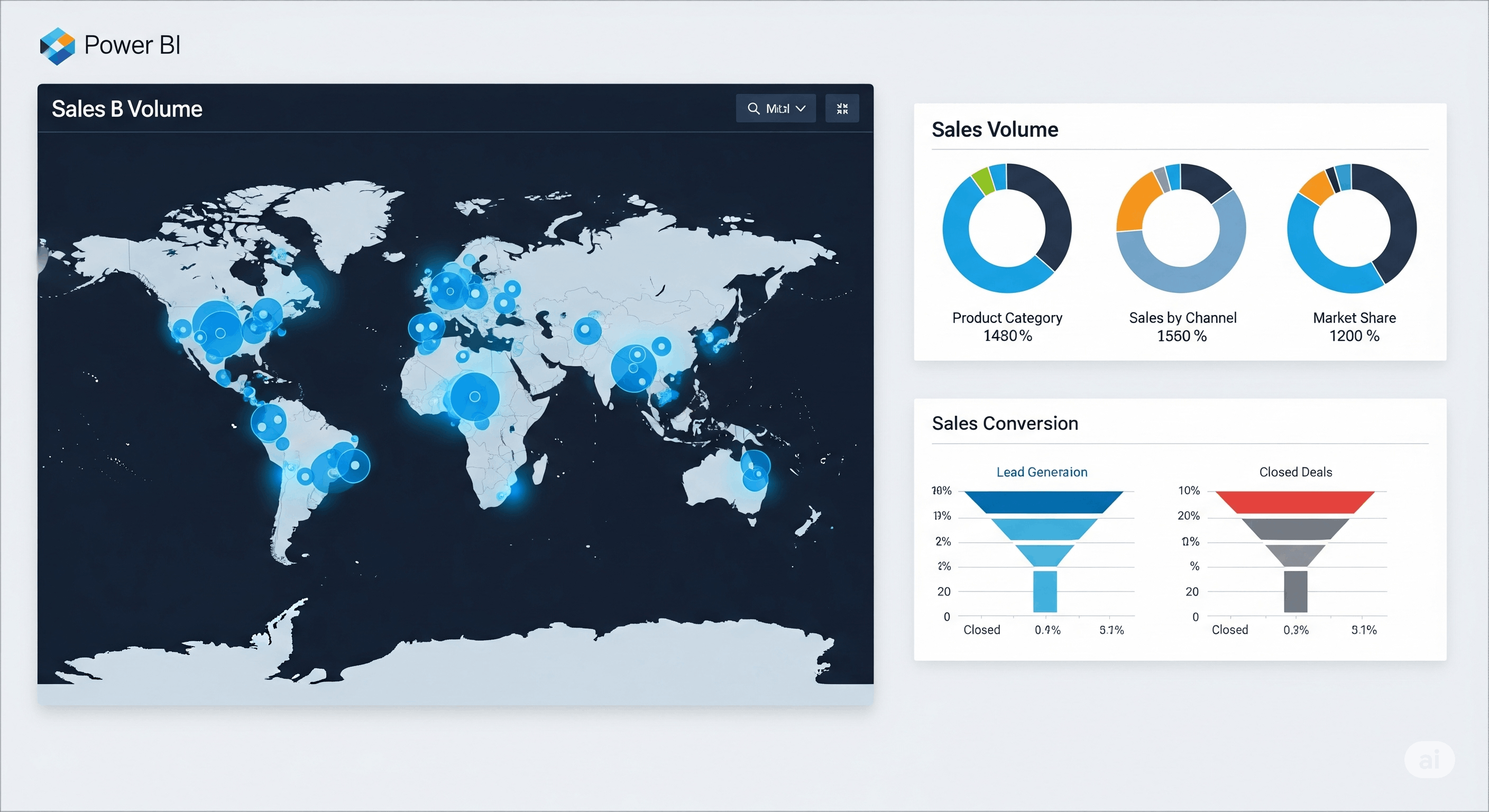Click the red top segment of Closed Deals funnel
This screenshot has width=1489, height=812.
1294,502
